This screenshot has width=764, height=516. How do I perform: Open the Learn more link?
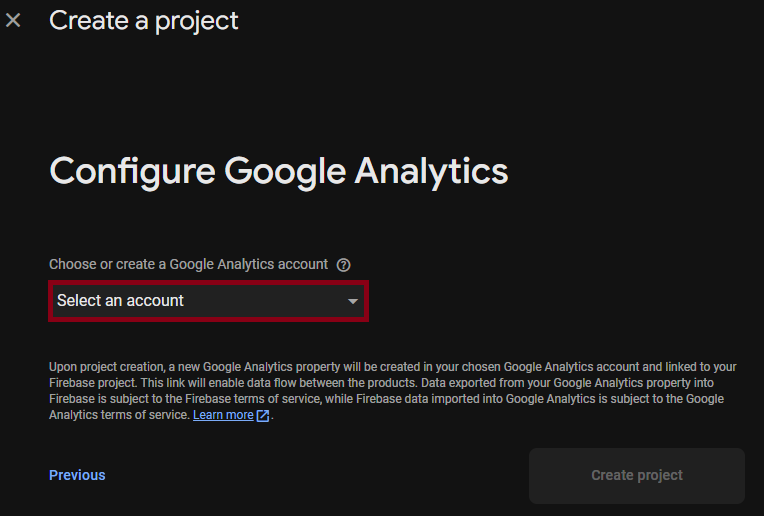click(x=223, y=415)
